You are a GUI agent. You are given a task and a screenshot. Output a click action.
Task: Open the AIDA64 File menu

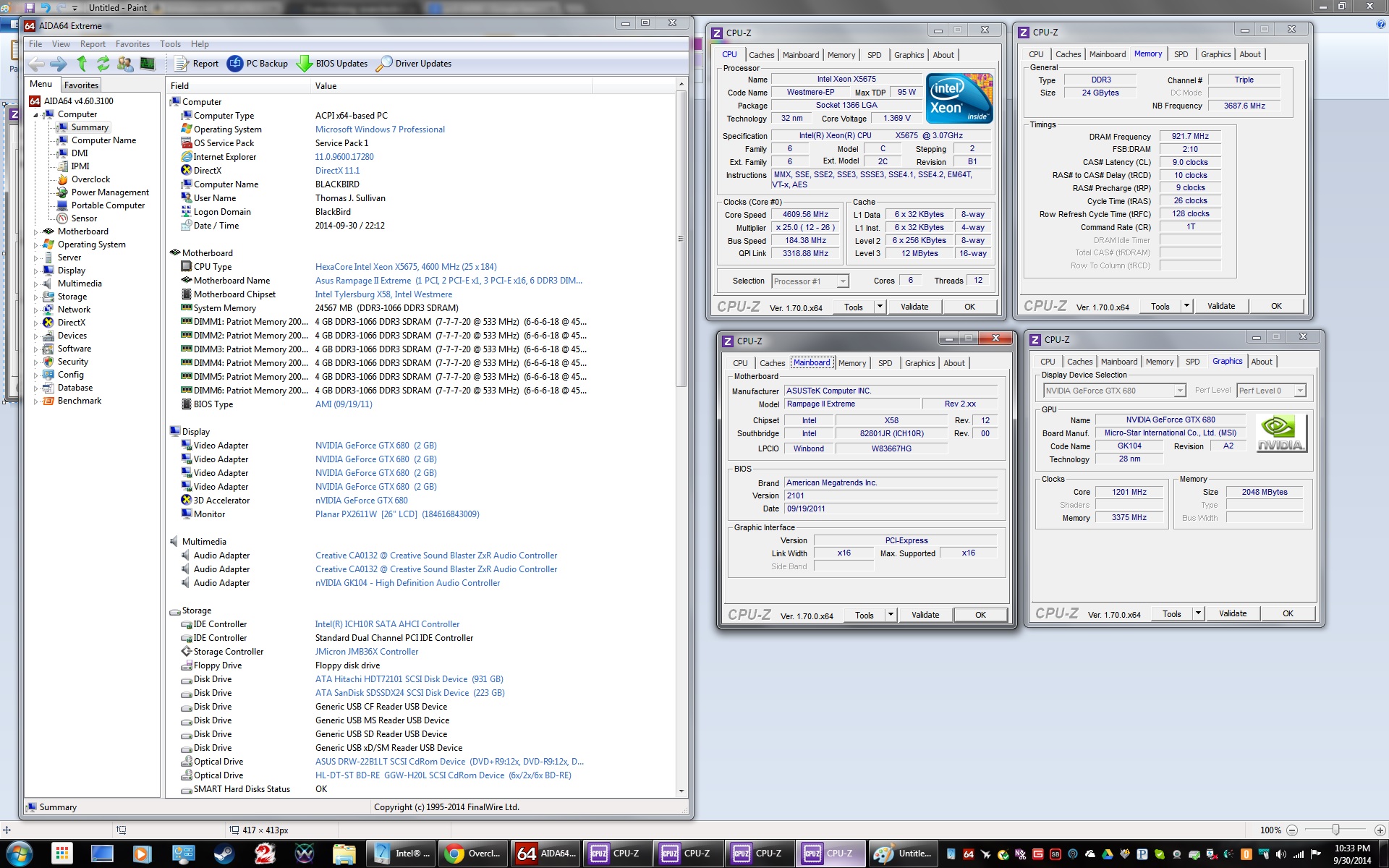coord(35,44)
